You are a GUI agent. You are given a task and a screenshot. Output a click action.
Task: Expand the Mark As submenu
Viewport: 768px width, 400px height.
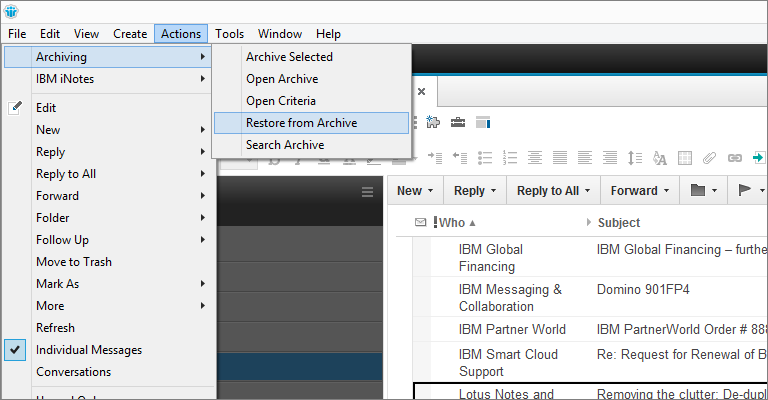[108, 284]
